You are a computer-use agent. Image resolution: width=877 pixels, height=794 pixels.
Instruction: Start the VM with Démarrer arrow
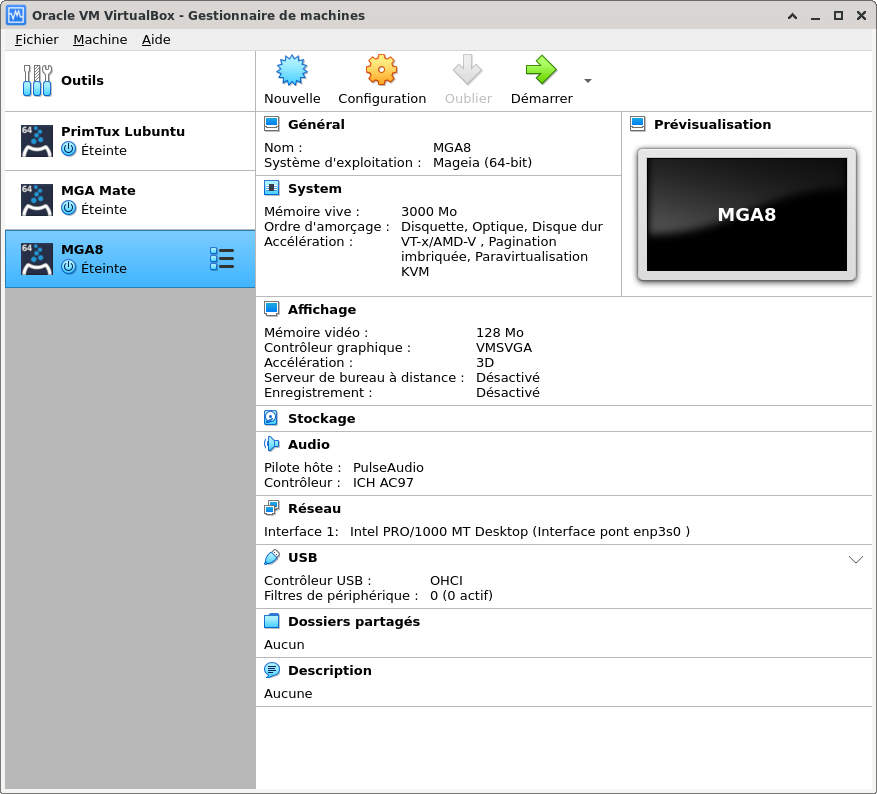tap(541, 70)
